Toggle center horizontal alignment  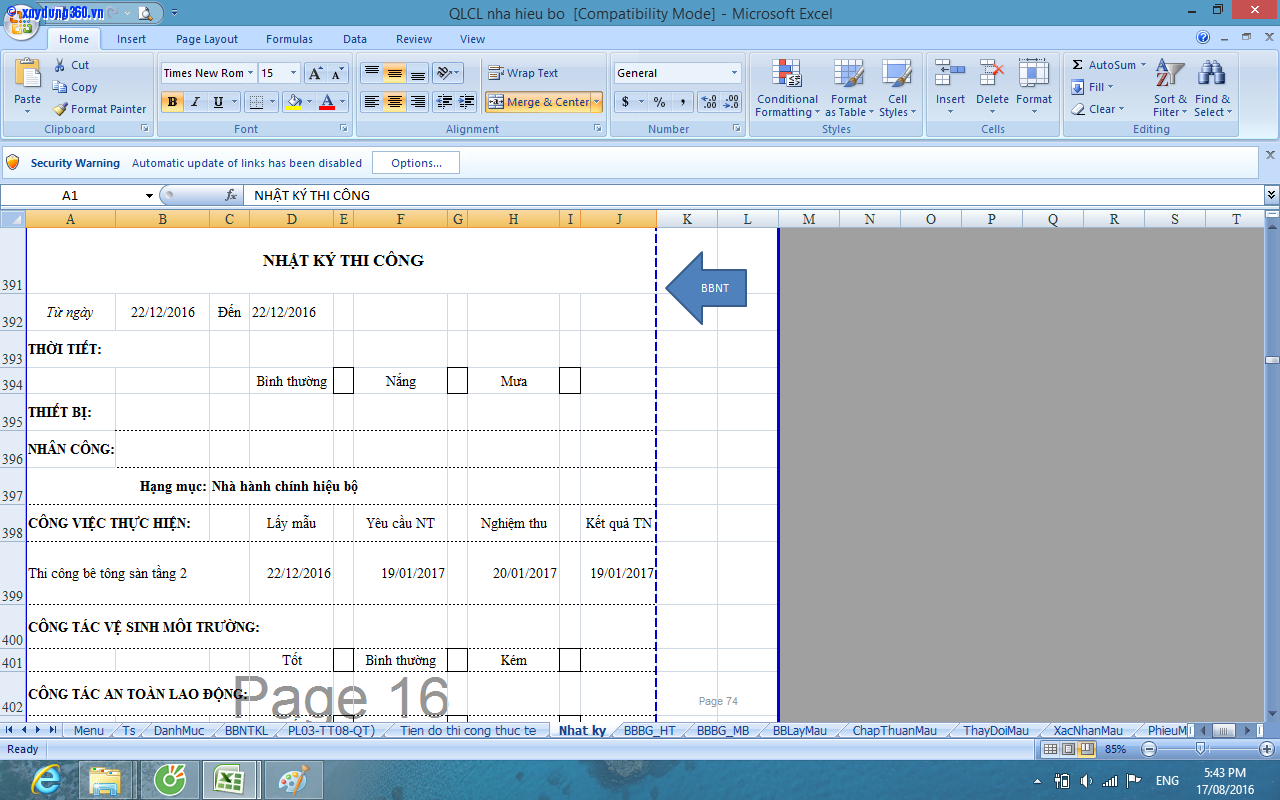click(x=395, y=102)
